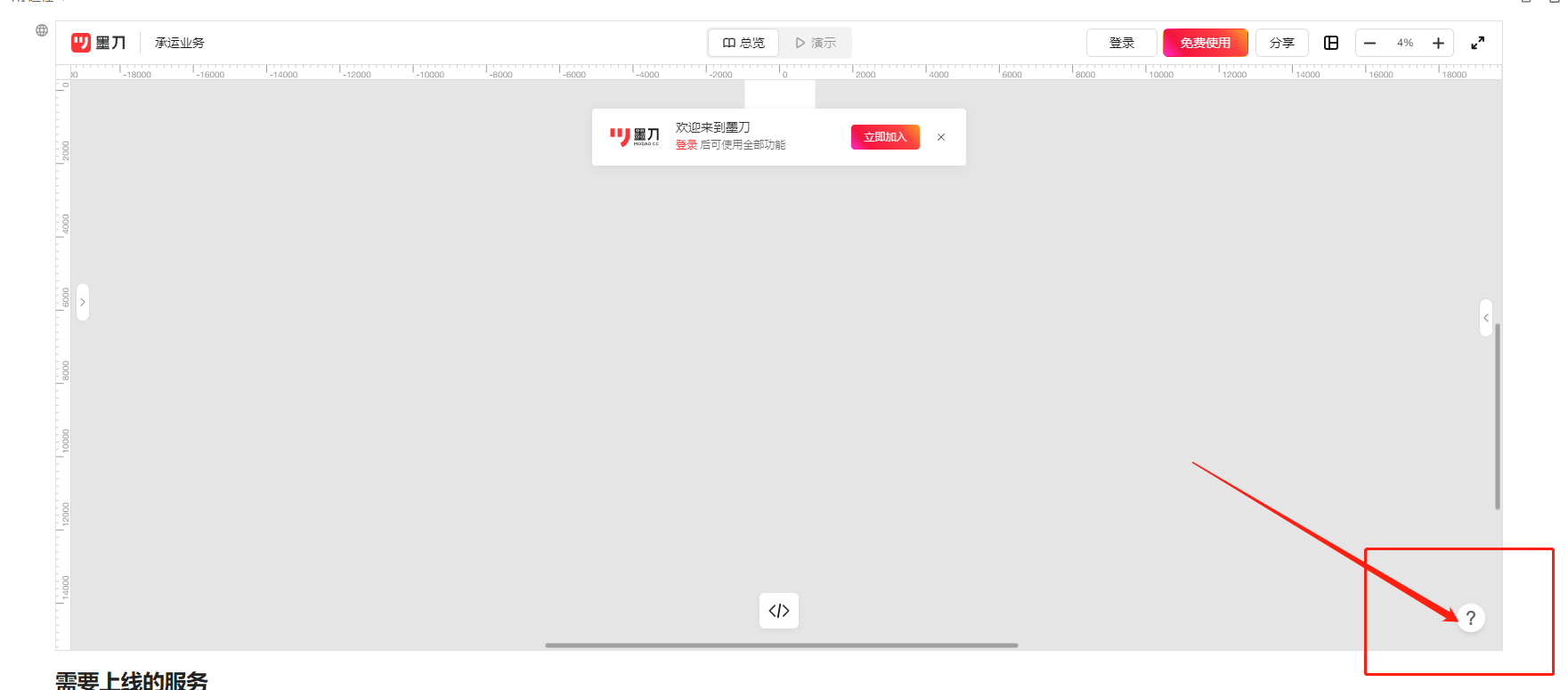Click the horizontal scrollbar of the canvas
The width and height of the screenshot is (1568, 690).
click(x=782, y=645)
